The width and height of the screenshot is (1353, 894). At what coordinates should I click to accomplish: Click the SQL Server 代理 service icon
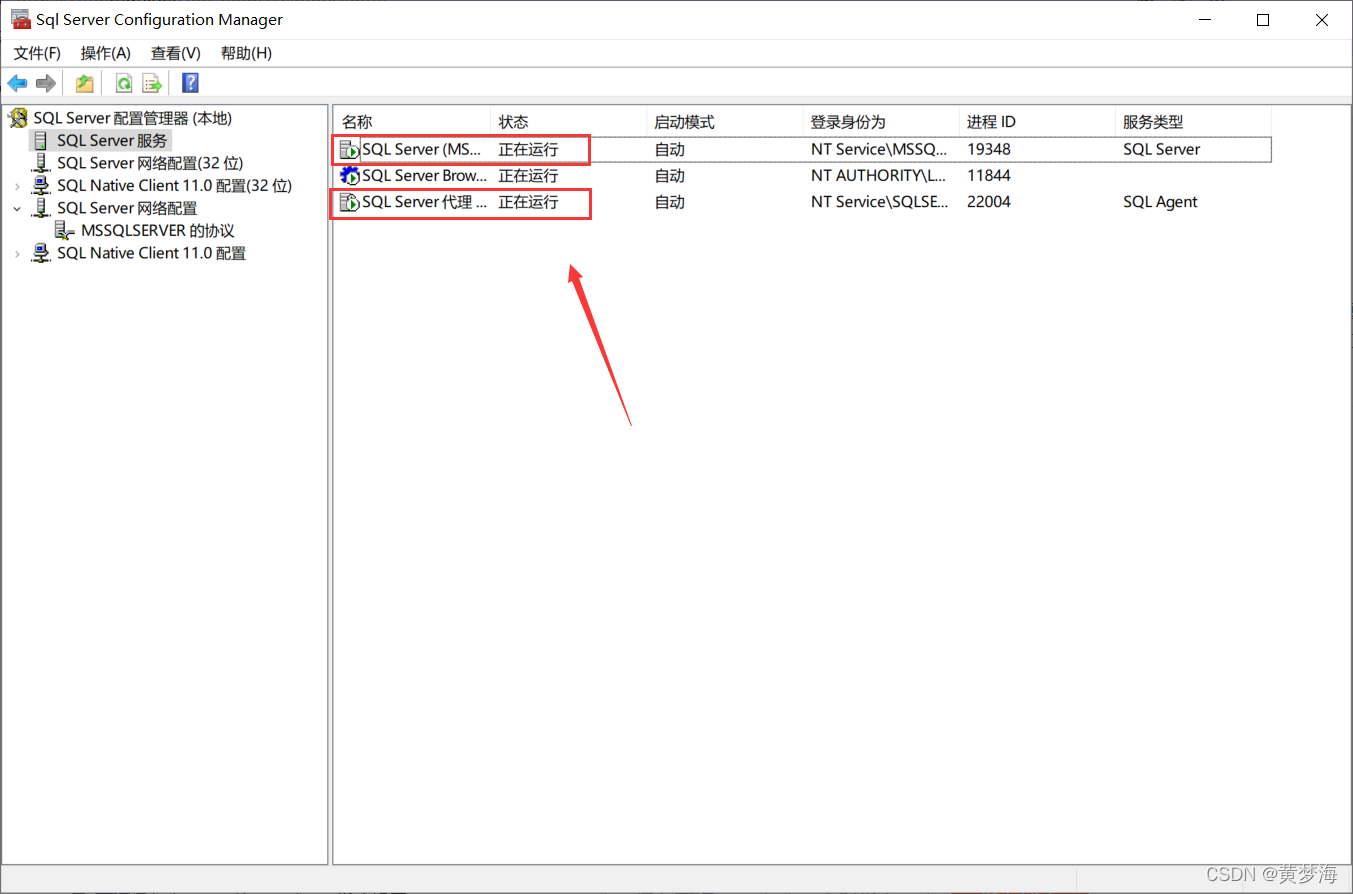tap(350, 202)
